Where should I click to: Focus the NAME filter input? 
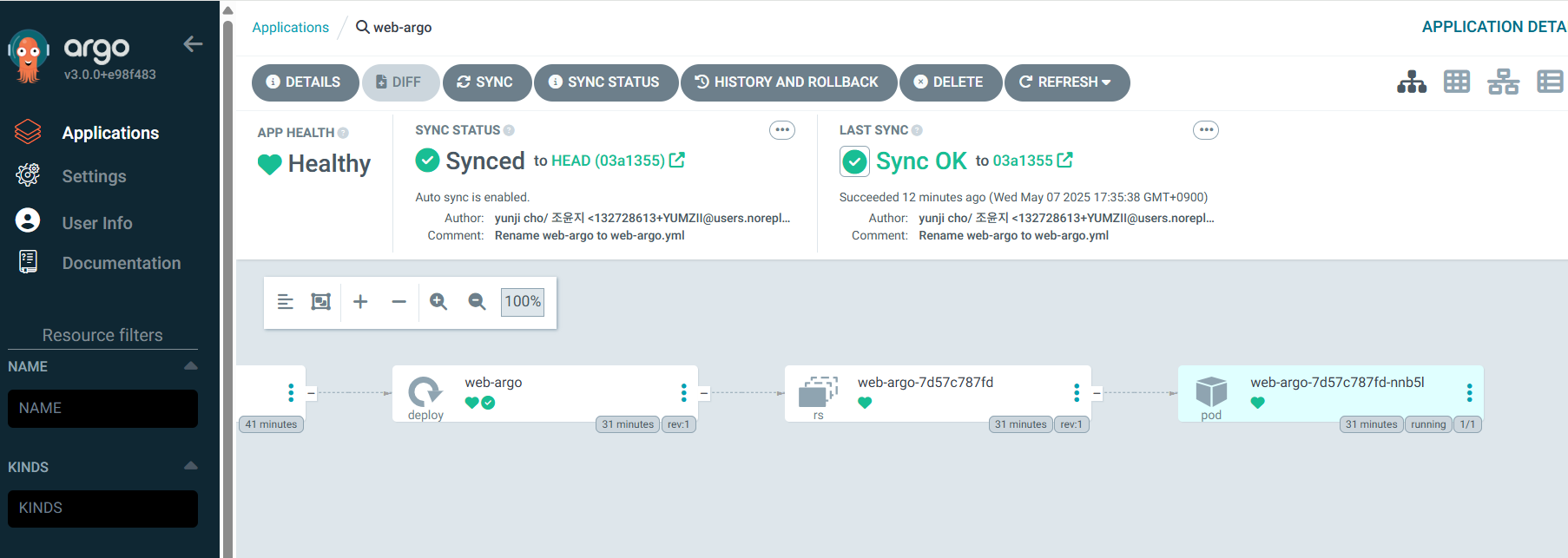(x=102, y=408)
